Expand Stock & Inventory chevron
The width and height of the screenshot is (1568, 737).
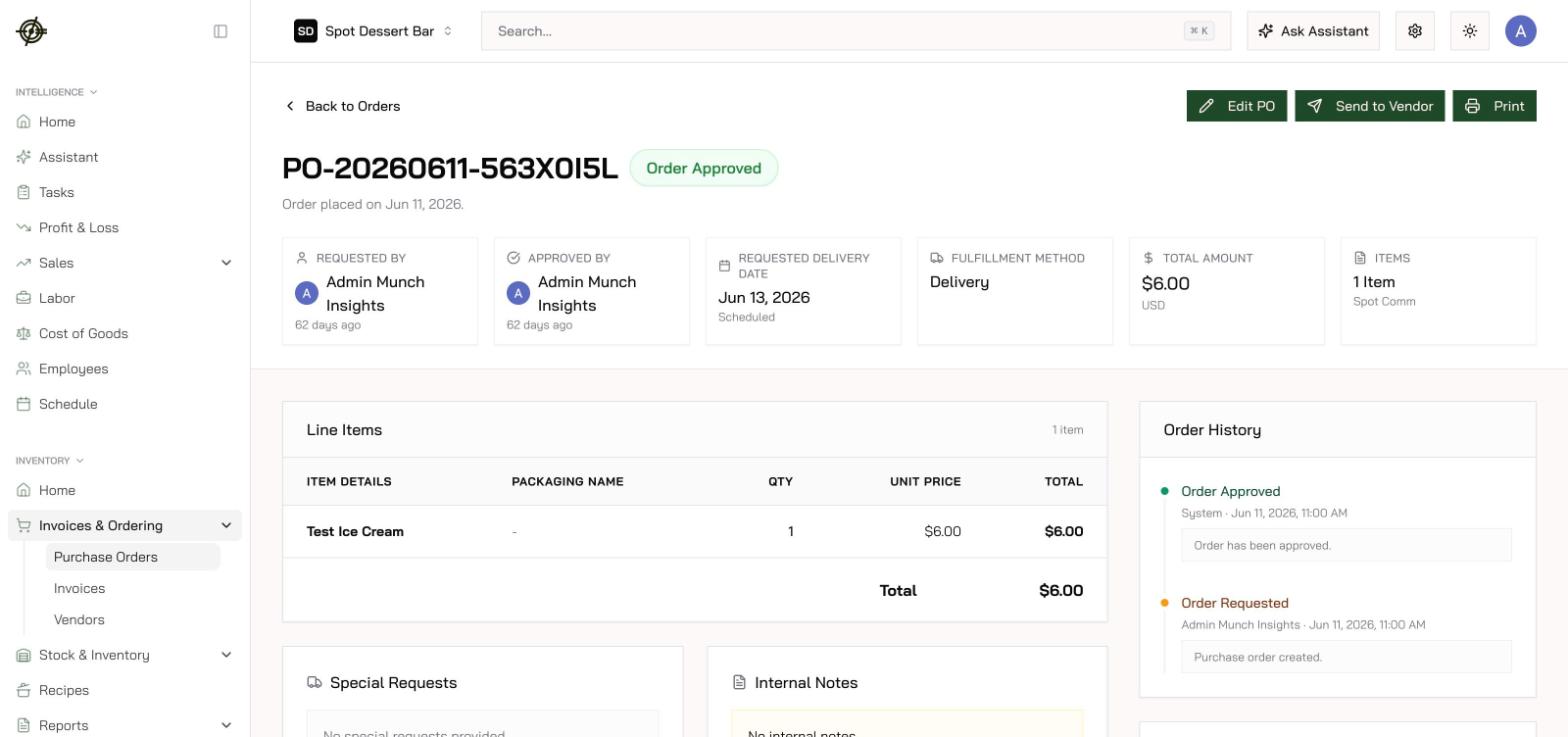tap(226, 655)
